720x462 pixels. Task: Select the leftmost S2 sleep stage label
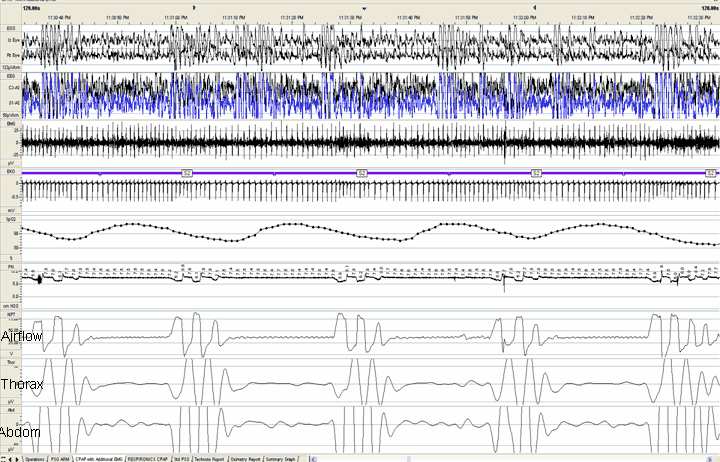186,173
